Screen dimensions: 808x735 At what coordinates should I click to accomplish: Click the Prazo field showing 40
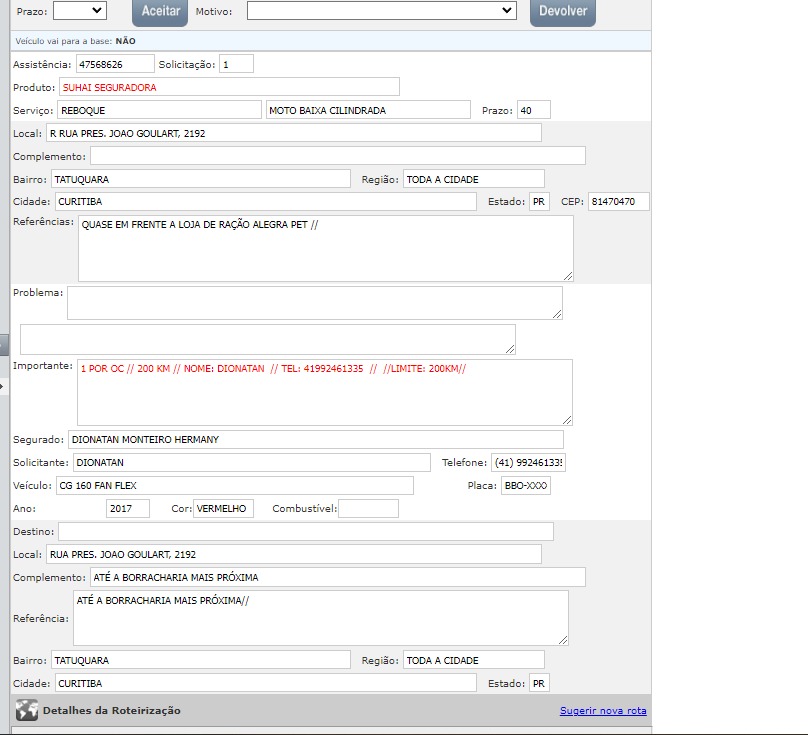pos(534,110)
